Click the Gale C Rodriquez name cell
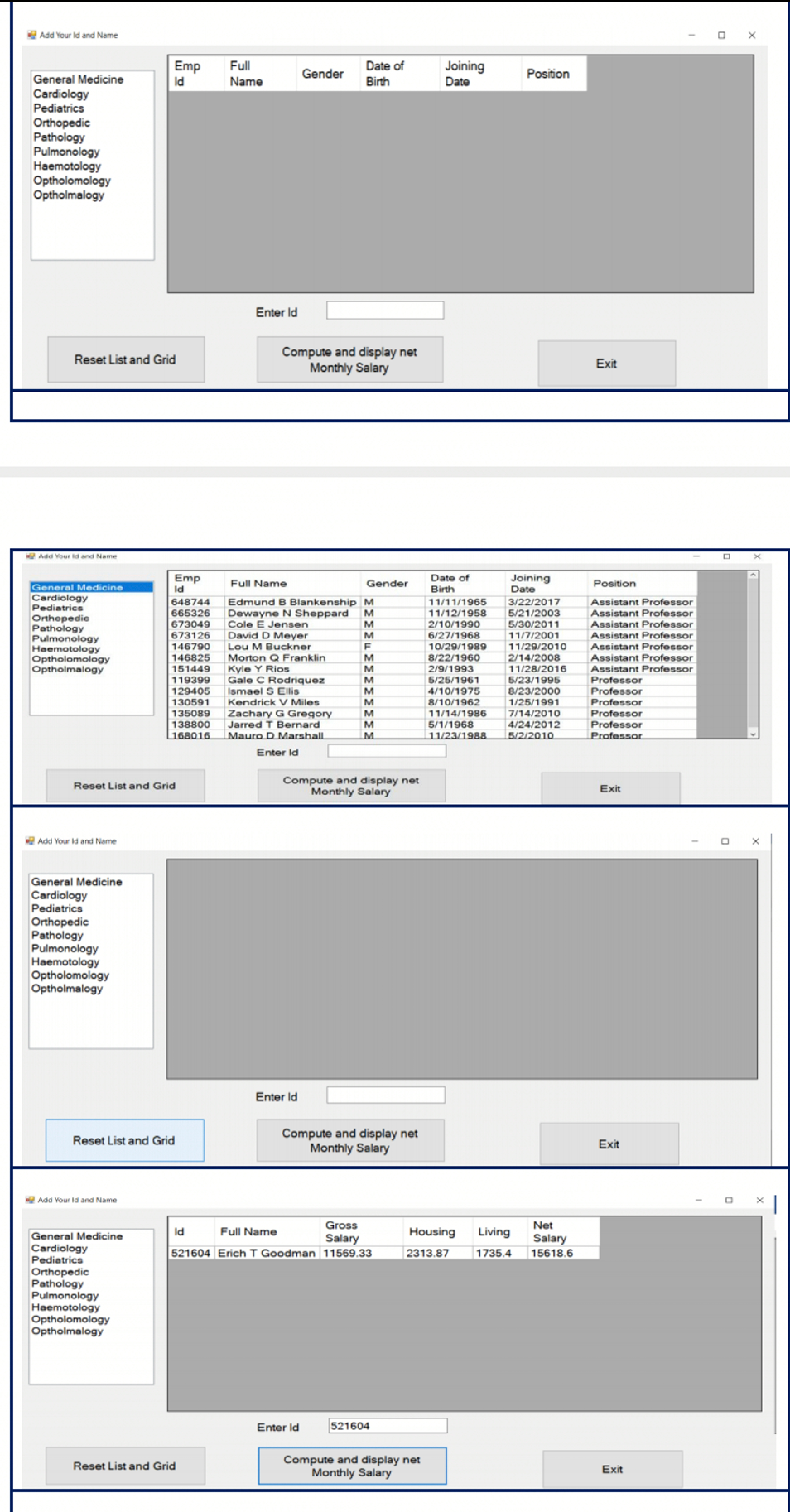Image resolution: width=790 pixels, height=1512 pixels. 292,680
